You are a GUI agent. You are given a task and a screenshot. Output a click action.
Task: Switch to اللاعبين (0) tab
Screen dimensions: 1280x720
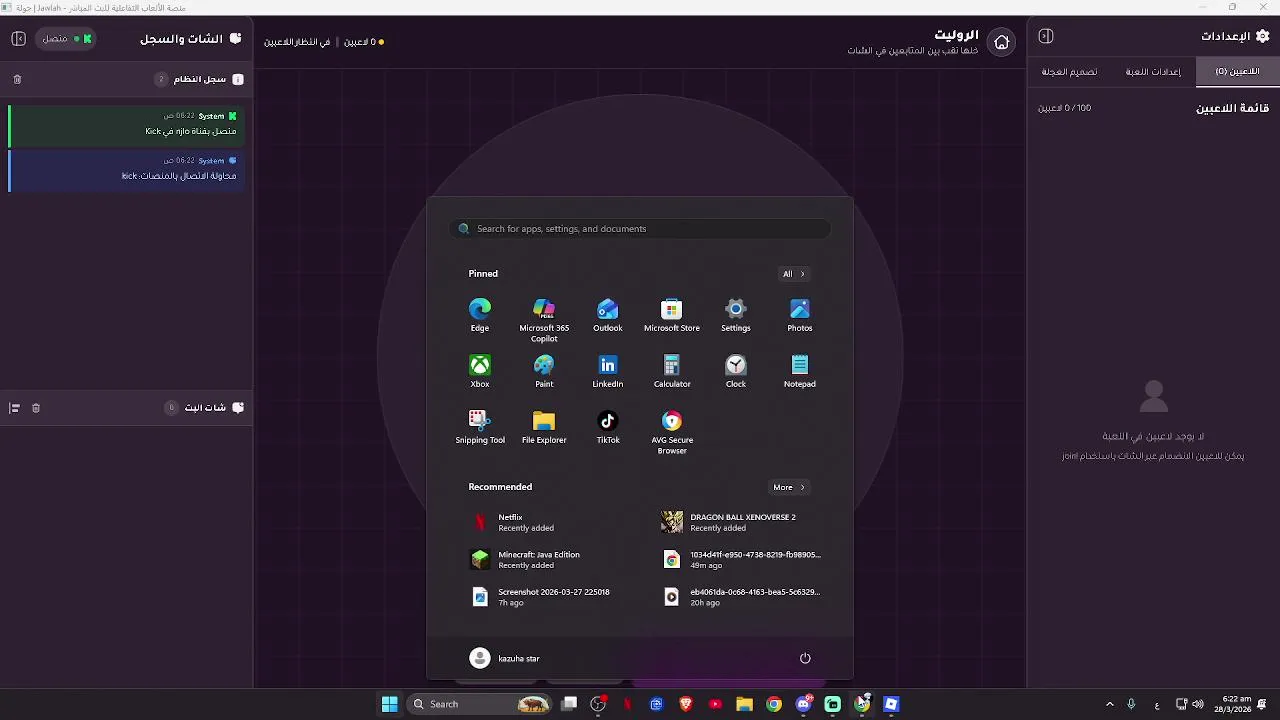pos(1237,72)
